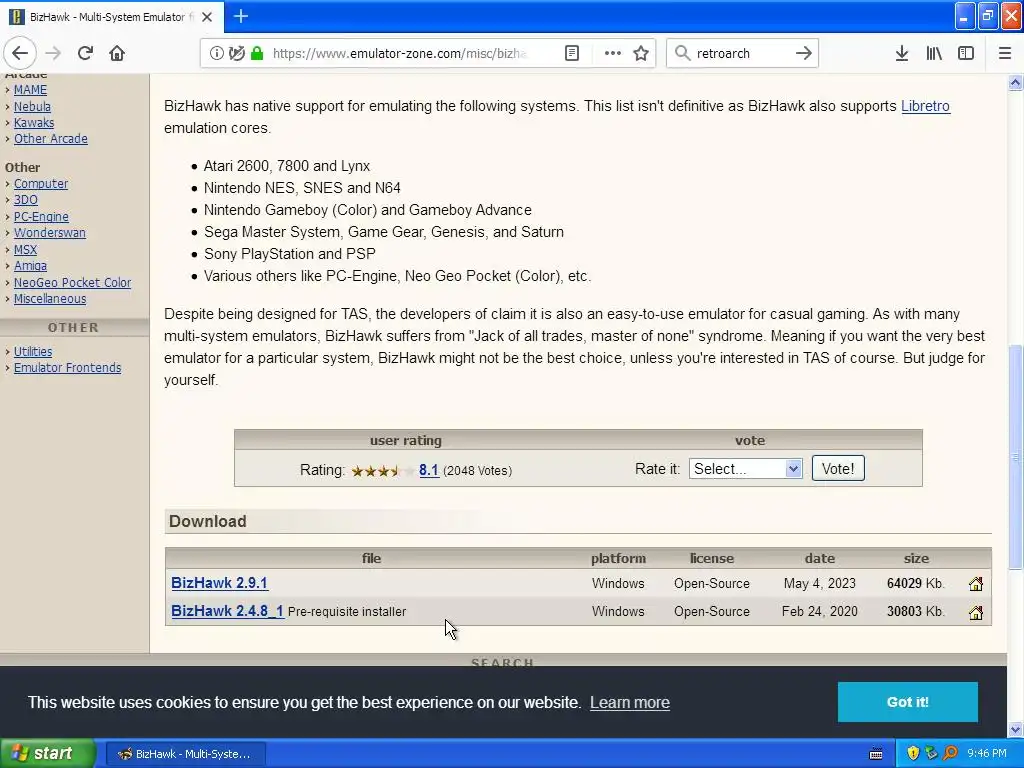Select the 'May 4, 2023' date cell
The height and width of the screenshot is (768, 1024).
click(819, 583)
